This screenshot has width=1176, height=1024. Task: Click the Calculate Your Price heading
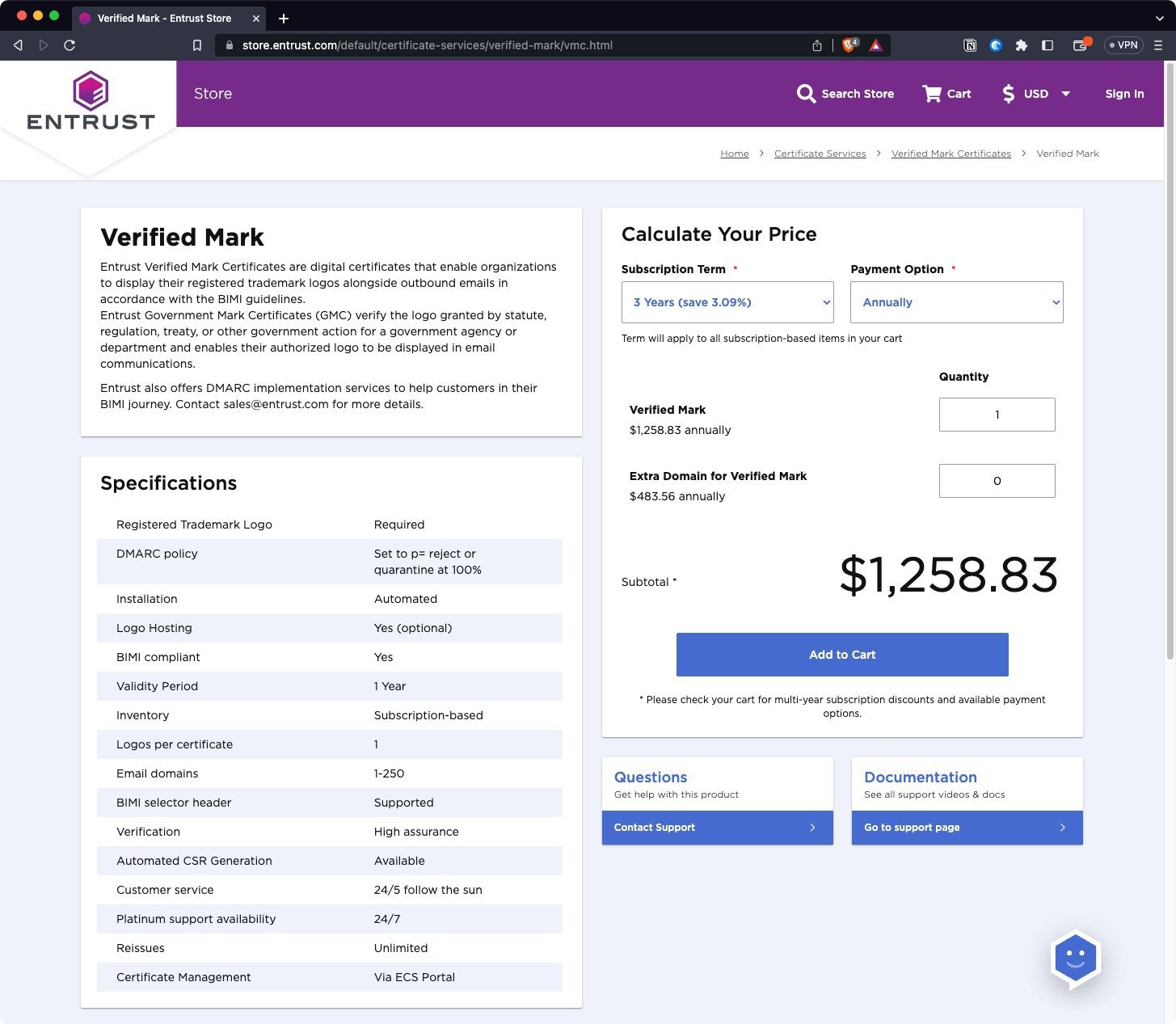[x=719, y=234]
